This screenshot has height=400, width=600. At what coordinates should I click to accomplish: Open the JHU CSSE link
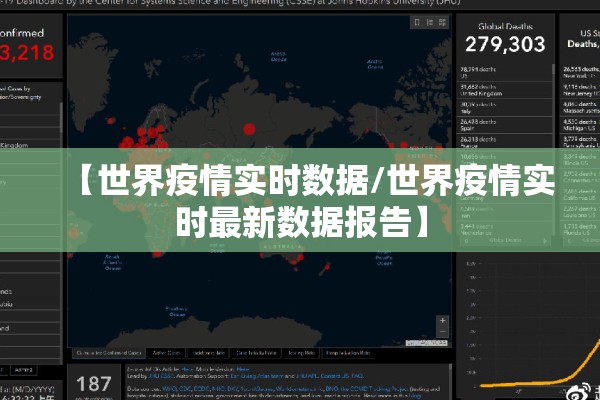(160, 376)
